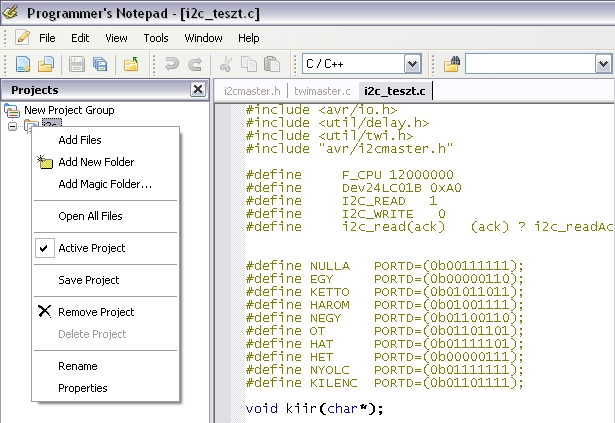Screen dimensions: 615x423
Task: Select the New Project Group icon
Action: tap(12, 110)
